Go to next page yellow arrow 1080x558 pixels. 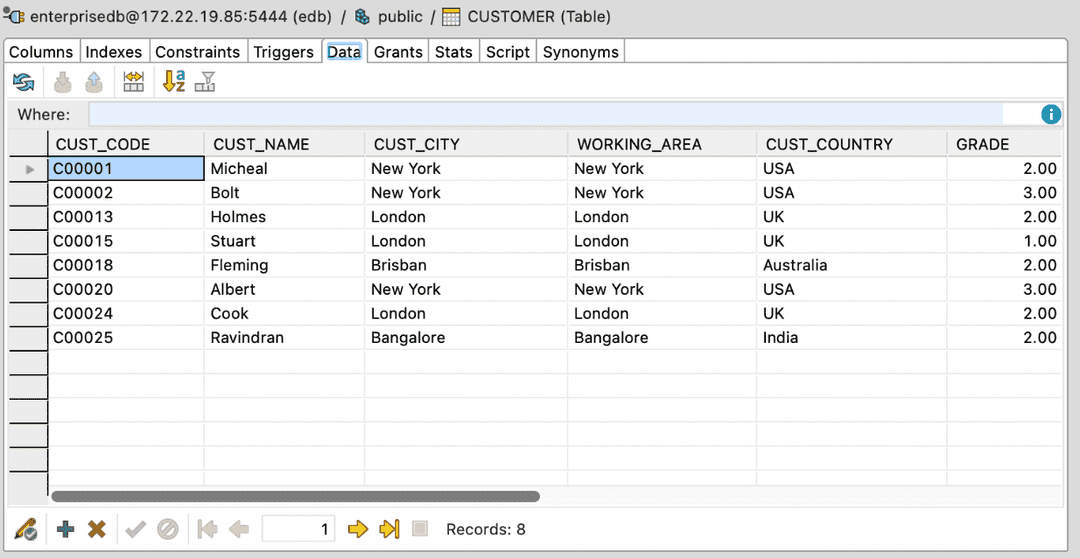pos(358,529)
